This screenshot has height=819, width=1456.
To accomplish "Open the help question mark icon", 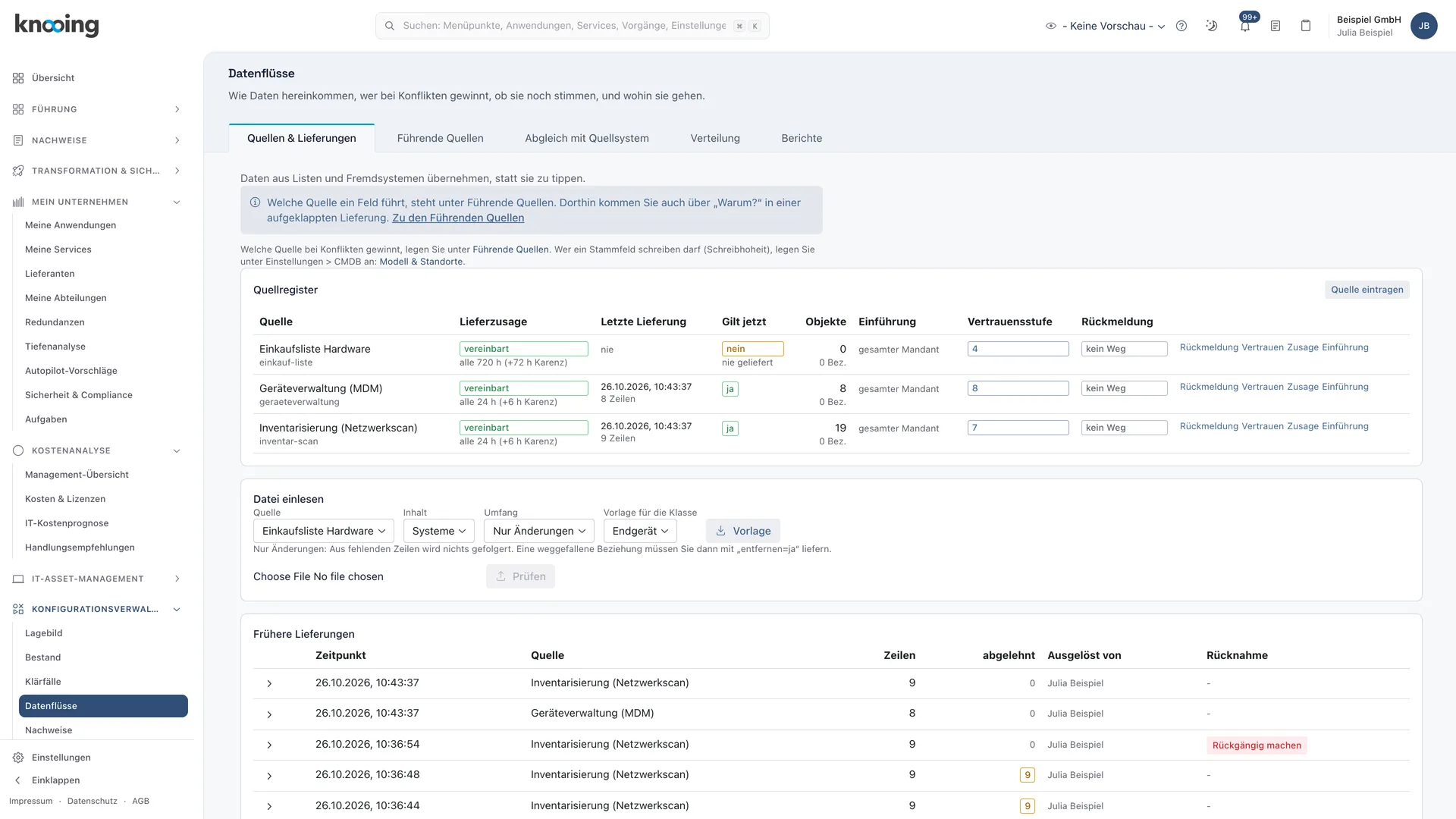I will point(1181,26).
